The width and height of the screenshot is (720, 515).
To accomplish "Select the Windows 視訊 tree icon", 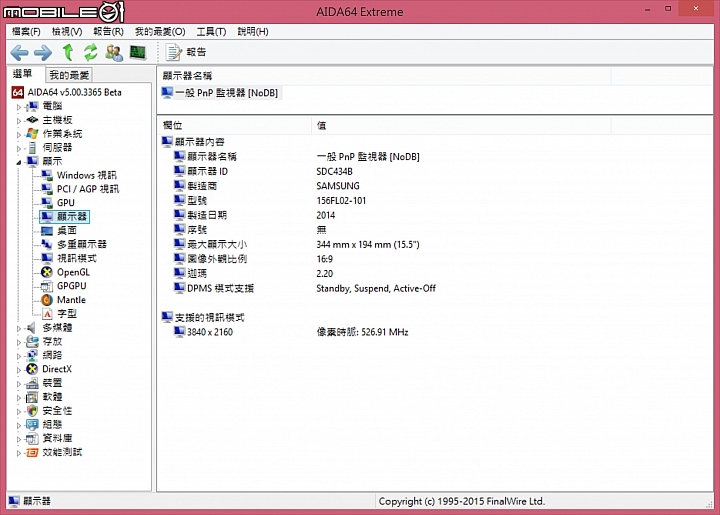I will (x=47, y=175).
